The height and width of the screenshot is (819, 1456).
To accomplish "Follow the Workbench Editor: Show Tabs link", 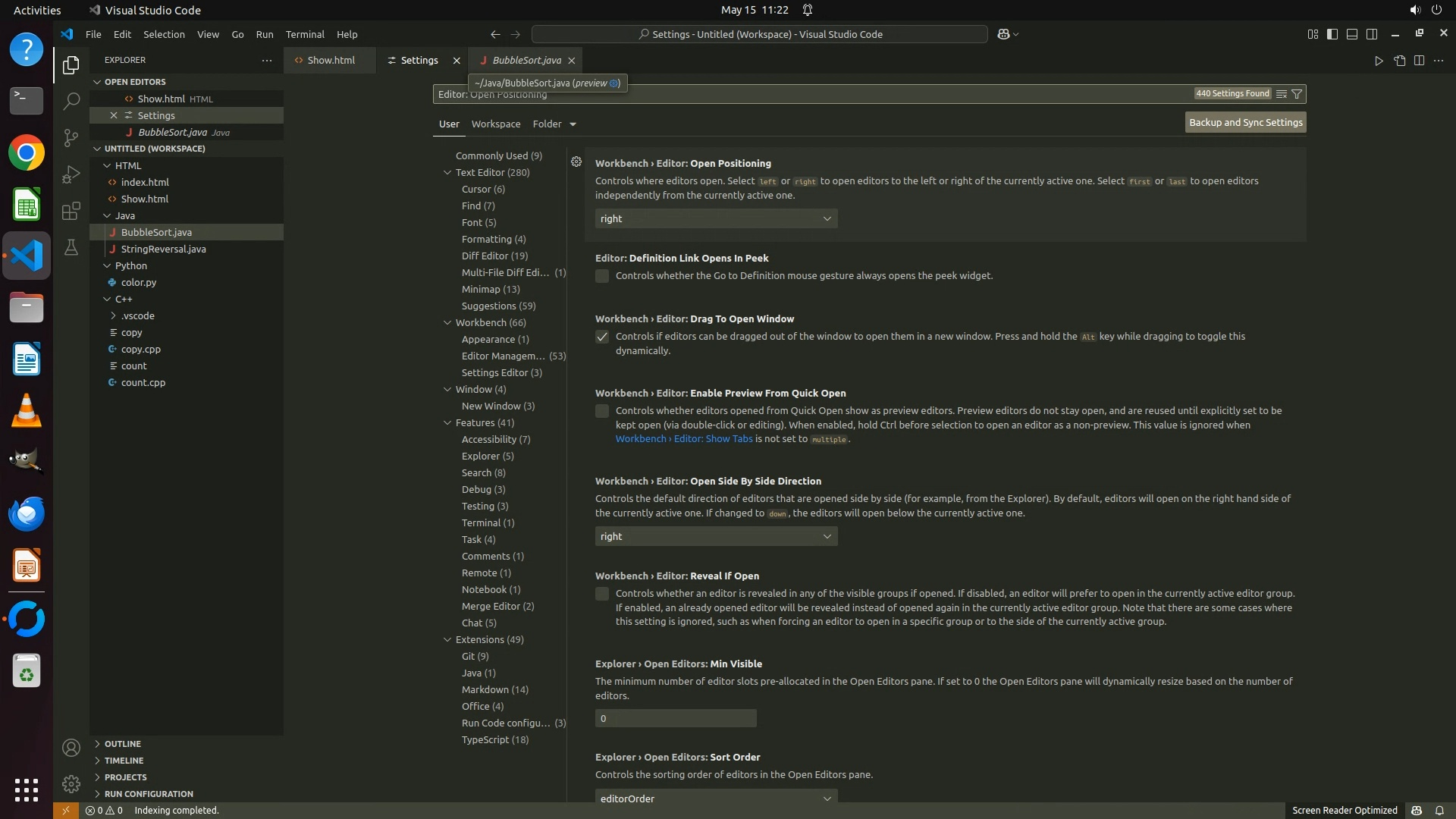I will click(683, 439).
